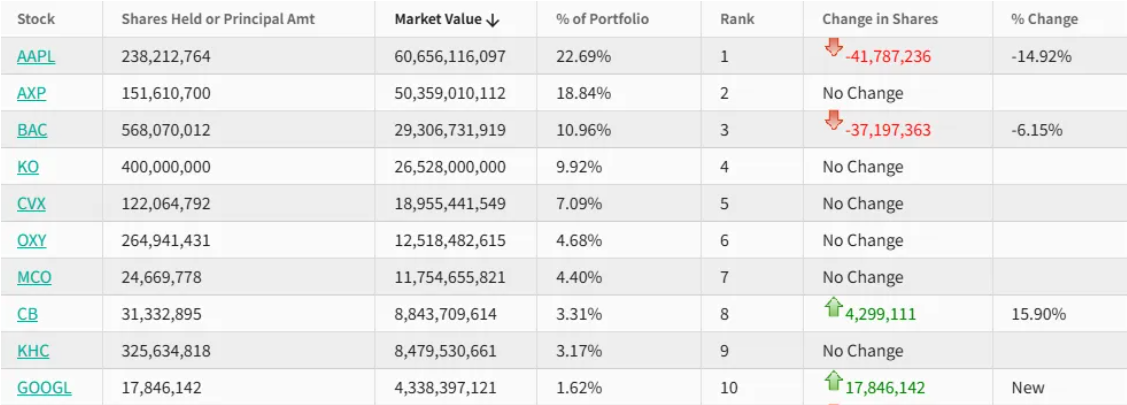1127x405 pixels.
Task: Open the MCO stock link
Action: [34, 277]
